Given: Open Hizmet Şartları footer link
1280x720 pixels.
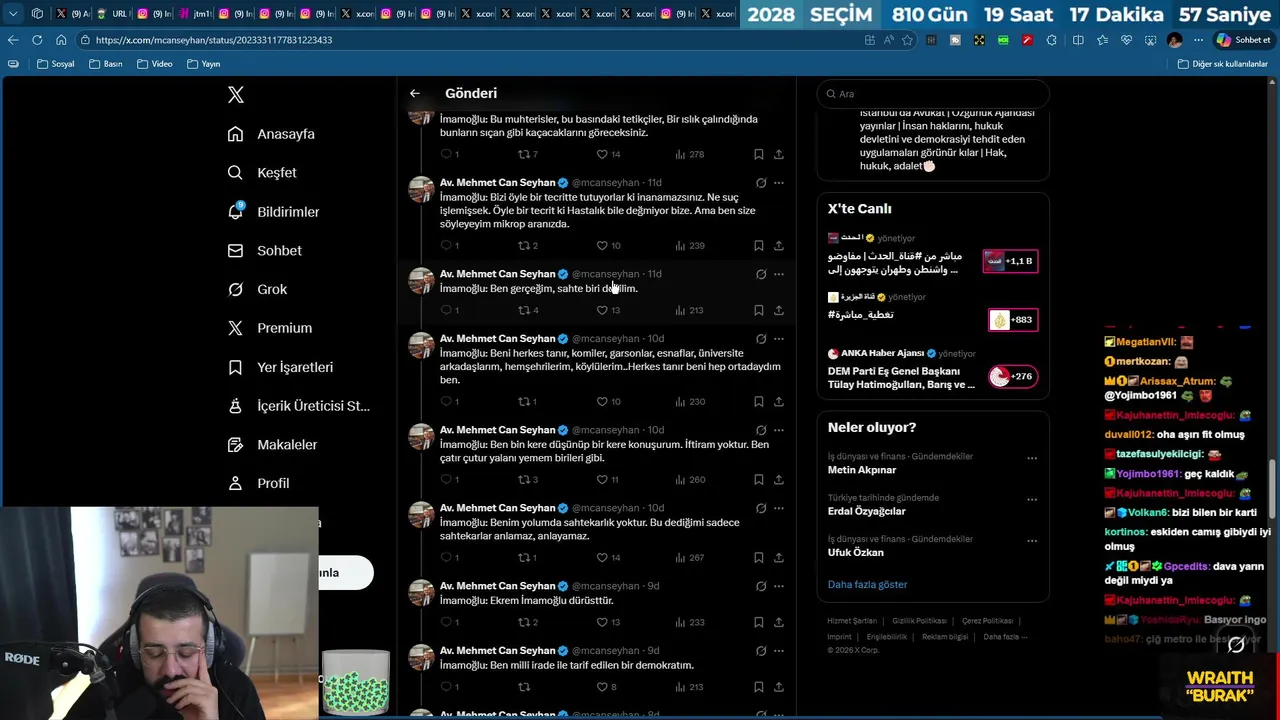Looking at the screenshot, I should point(852,621).
